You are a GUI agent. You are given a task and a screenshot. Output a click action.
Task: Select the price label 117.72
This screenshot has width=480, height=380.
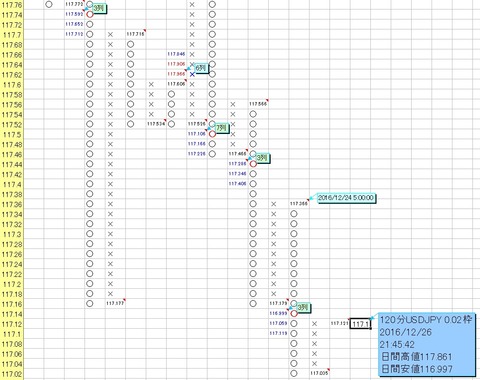(12, 25)
